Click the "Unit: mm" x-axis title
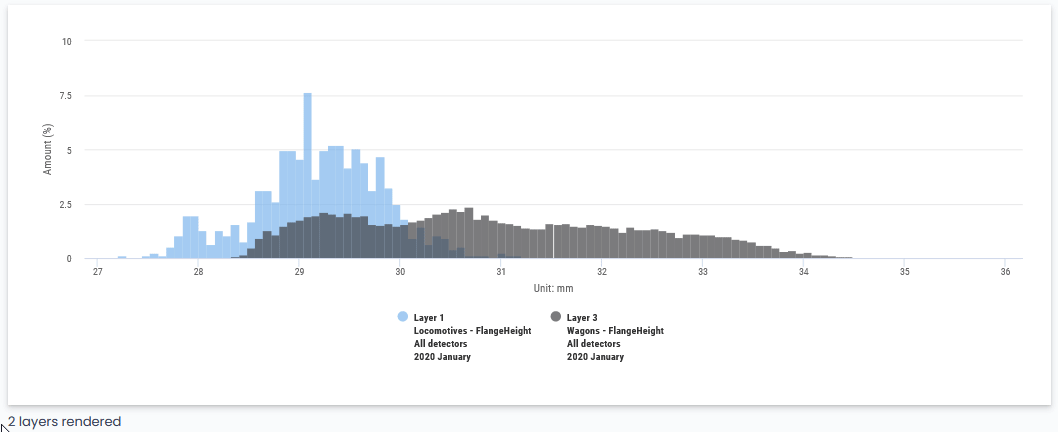The height and width of the screenshot is (432, 1058). (553, 288)
